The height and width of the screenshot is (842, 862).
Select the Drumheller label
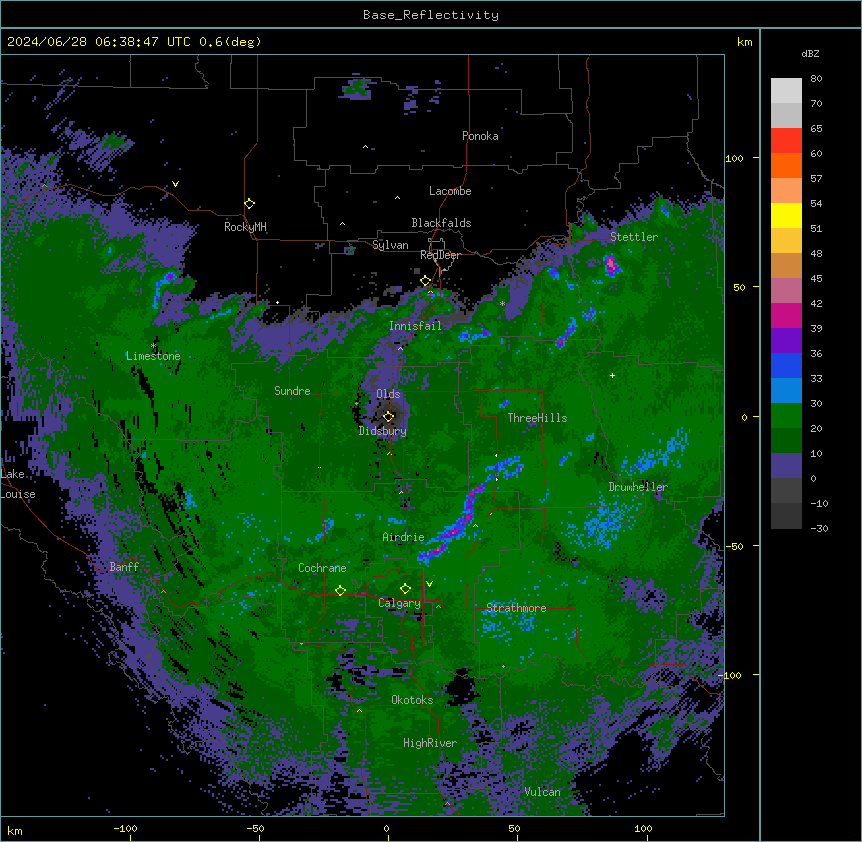tap(638, 487)
